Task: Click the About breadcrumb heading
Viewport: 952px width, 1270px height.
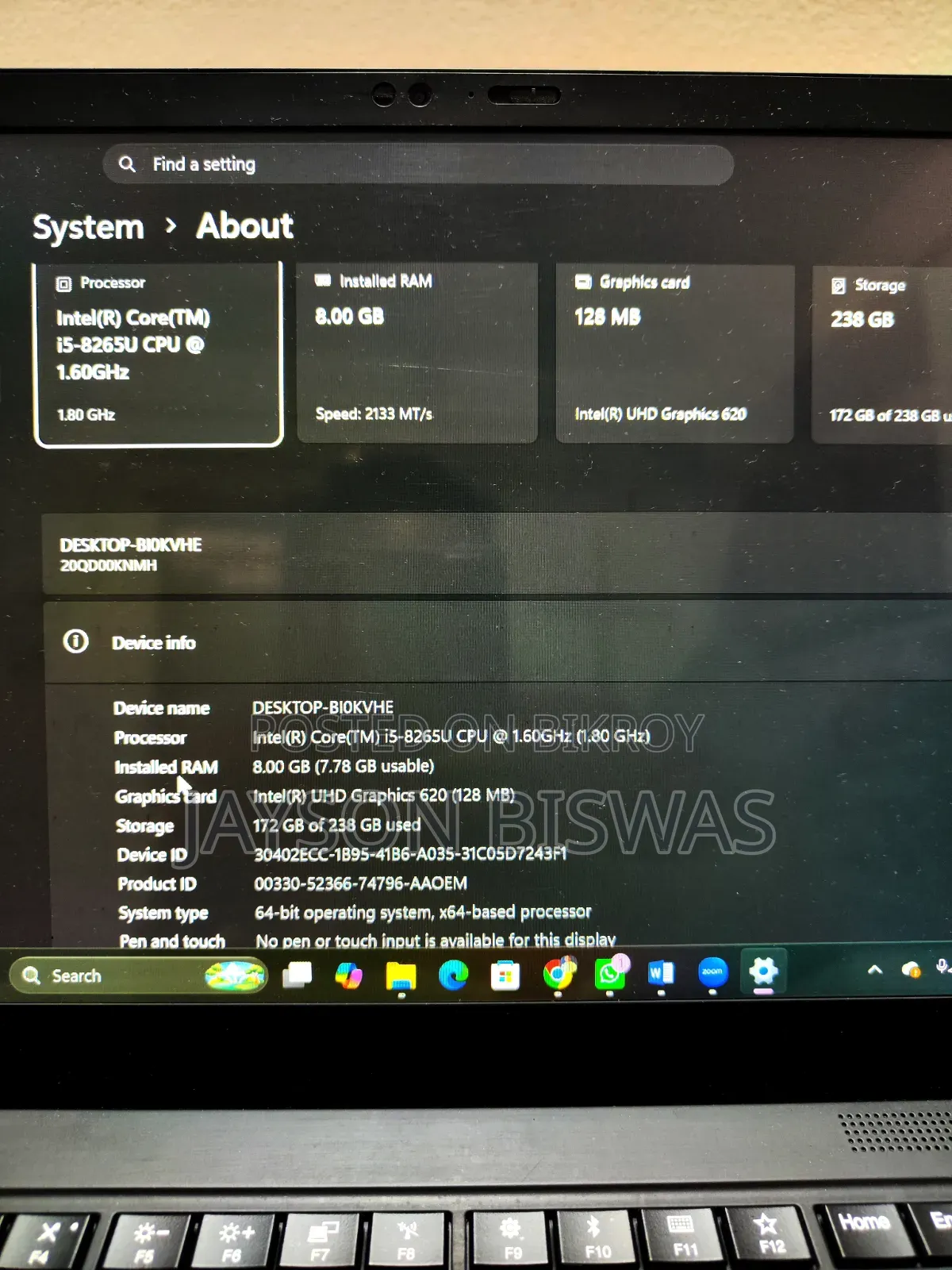Action: point(245,226)
